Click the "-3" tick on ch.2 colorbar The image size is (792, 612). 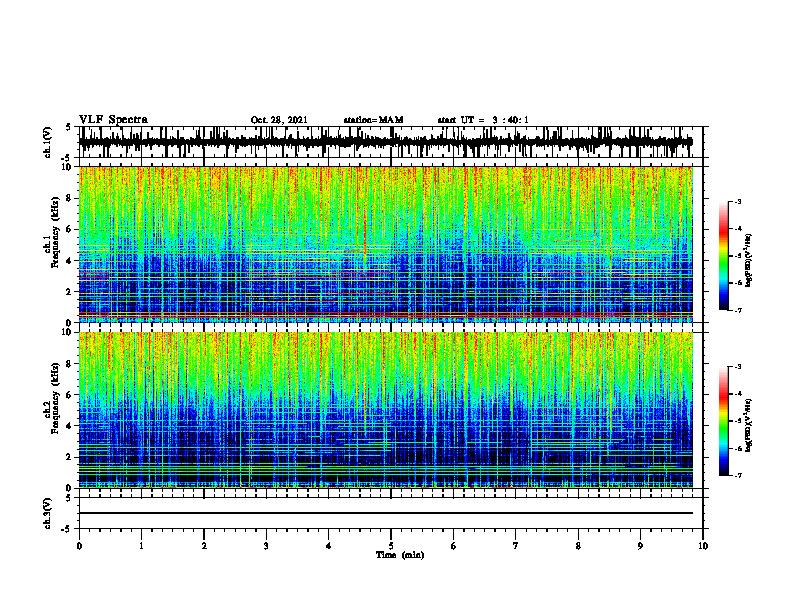tap(738, 367)
